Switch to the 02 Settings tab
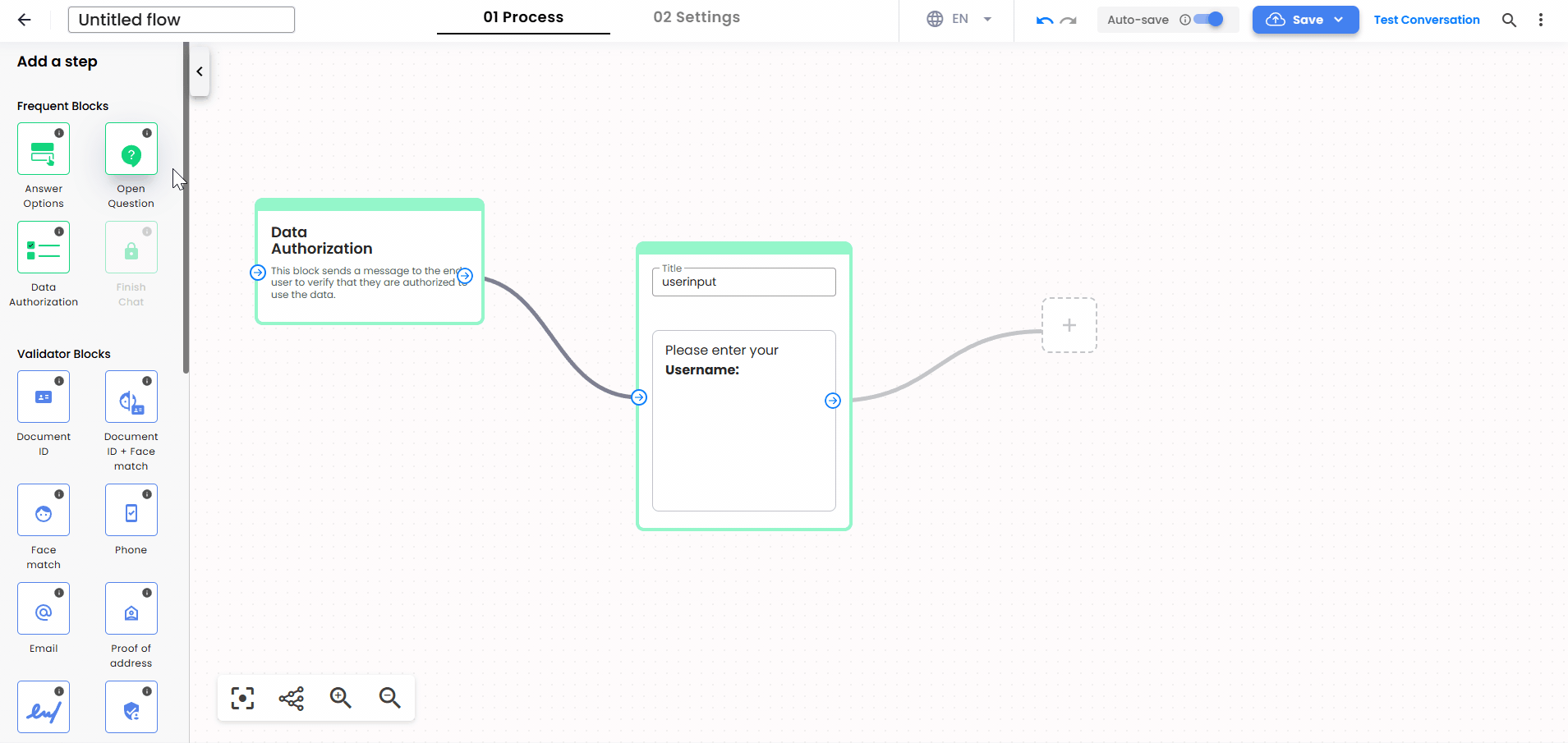The height and width of the screenshot is (743, 1568). click(697, 18)
